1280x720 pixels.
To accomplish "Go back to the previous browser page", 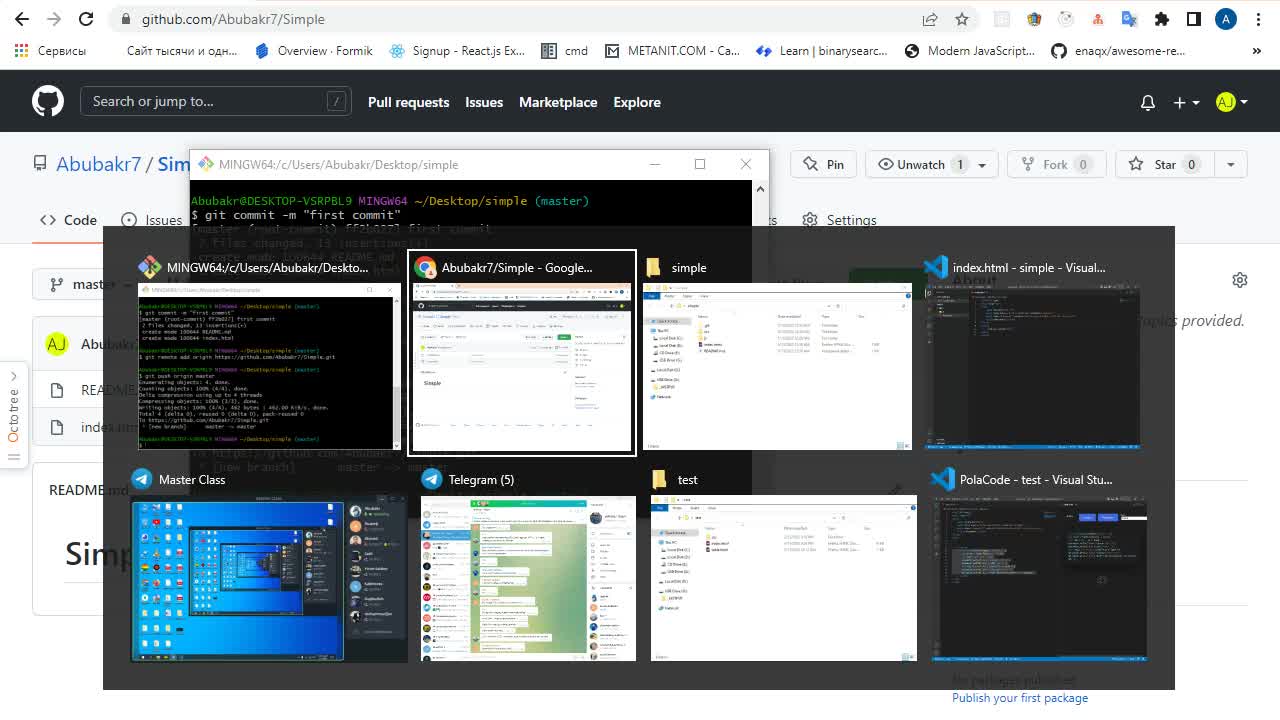I will click(x=22, y=19).
